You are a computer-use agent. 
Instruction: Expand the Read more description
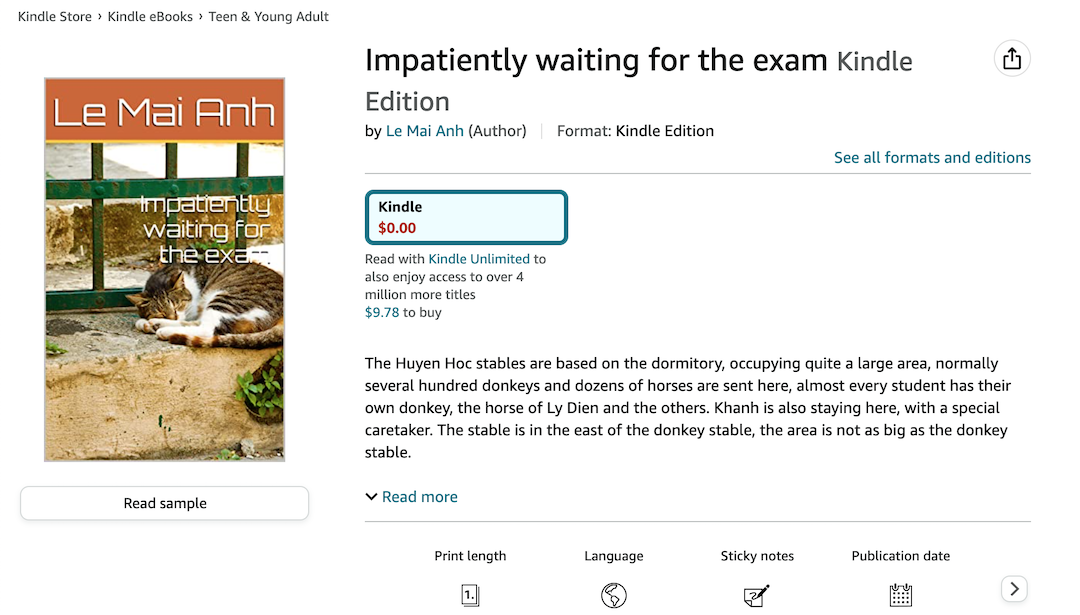coord(411,496)
